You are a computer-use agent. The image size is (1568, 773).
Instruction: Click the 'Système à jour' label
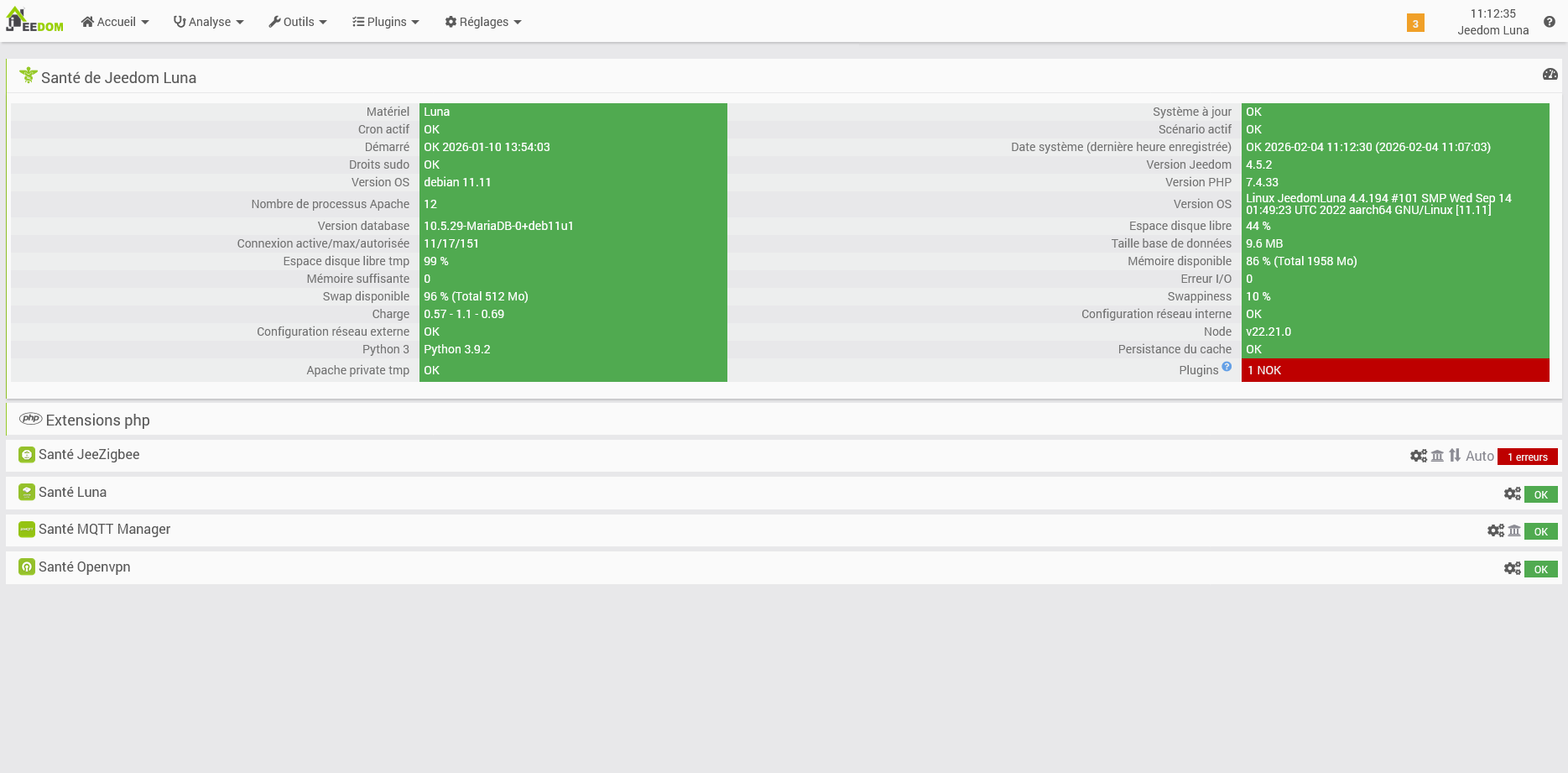pyautogui.click(x=1192, y=112)
